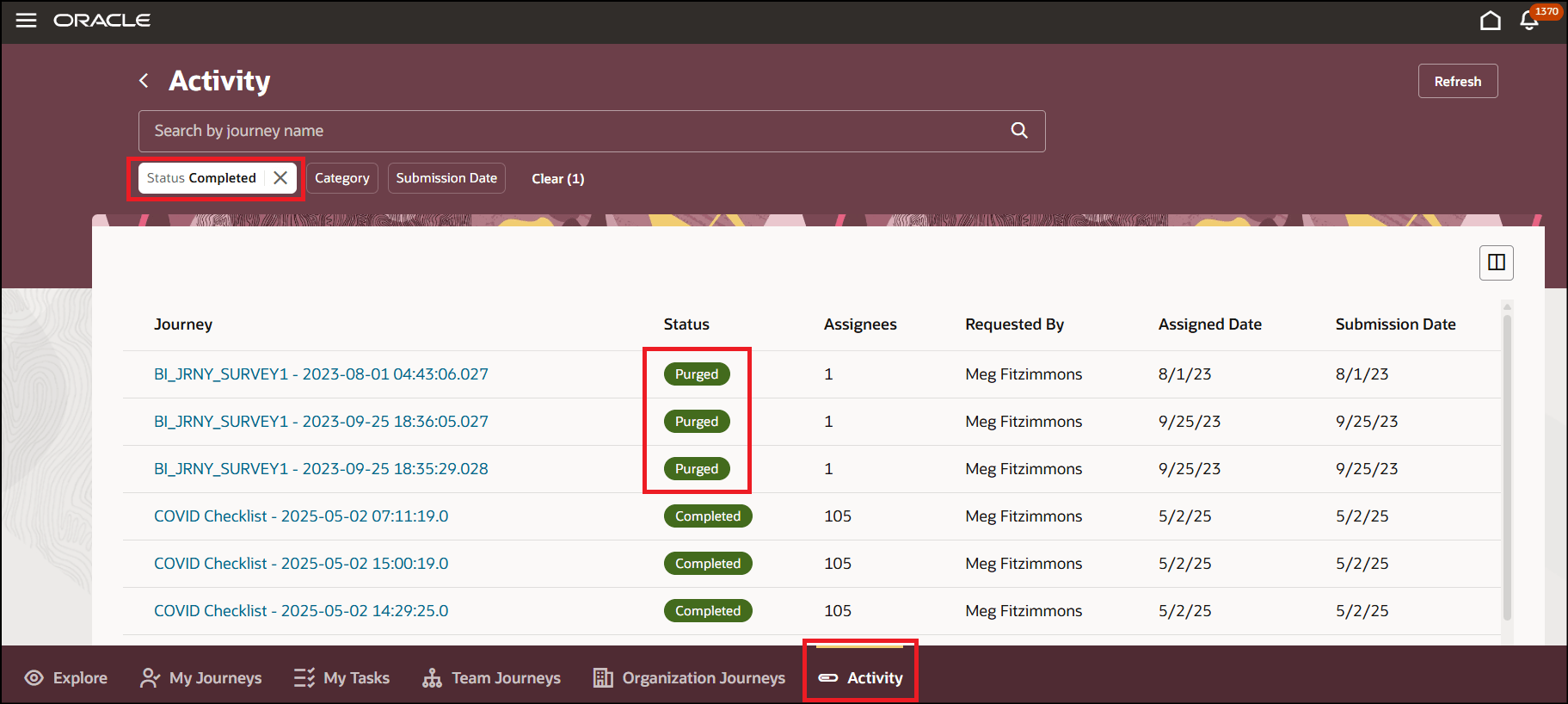Click the Status column header
The image size is (1568, 704).
[686, 324]
